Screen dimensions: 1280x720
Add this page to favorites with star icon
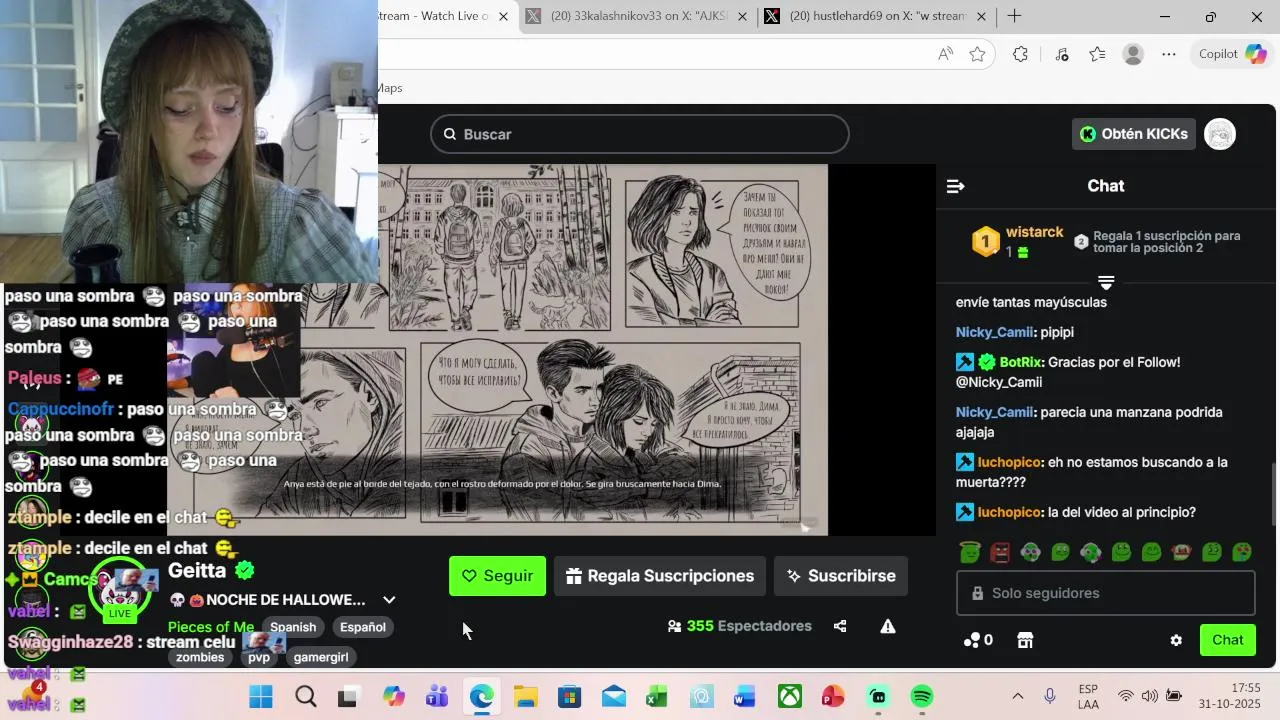click(x=977, y=54)
